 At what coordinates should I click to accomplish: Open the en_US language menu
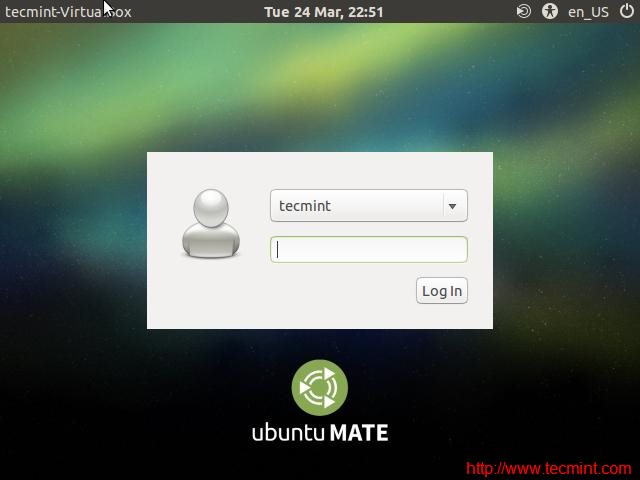tap(588, 12)
